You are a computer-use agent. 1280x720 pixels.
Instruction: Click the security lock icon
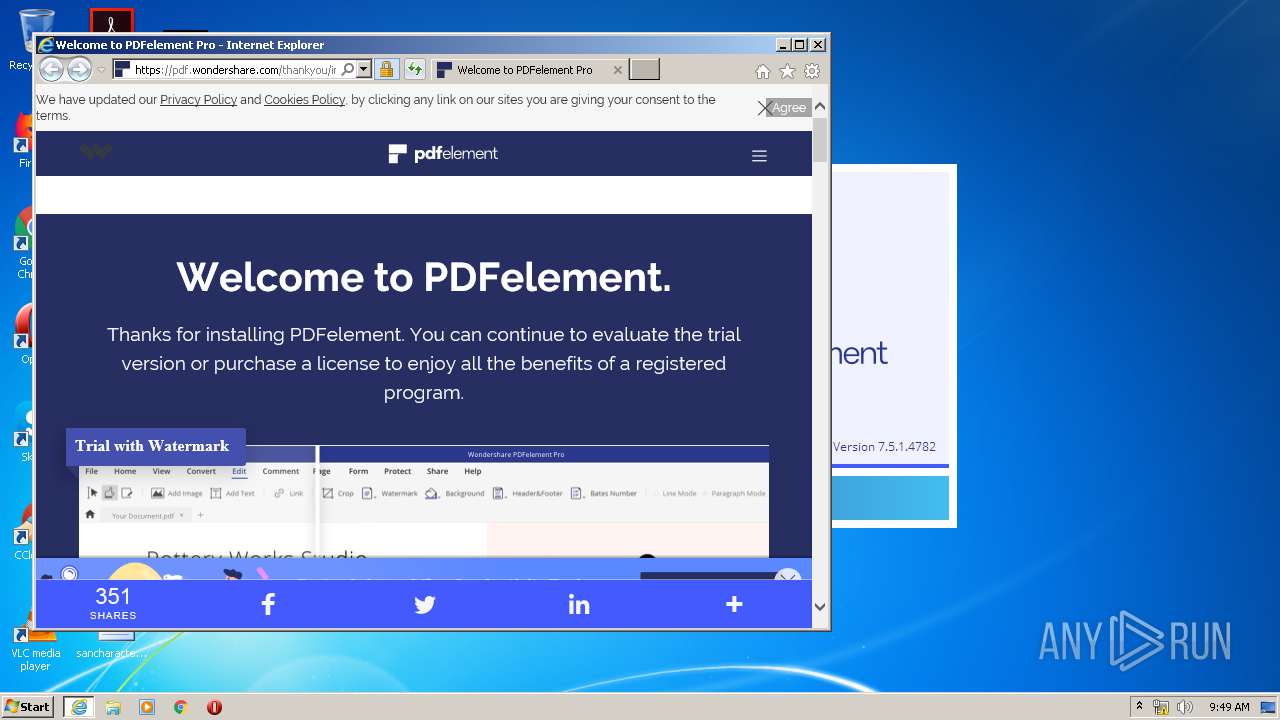(x=386, y=70)
